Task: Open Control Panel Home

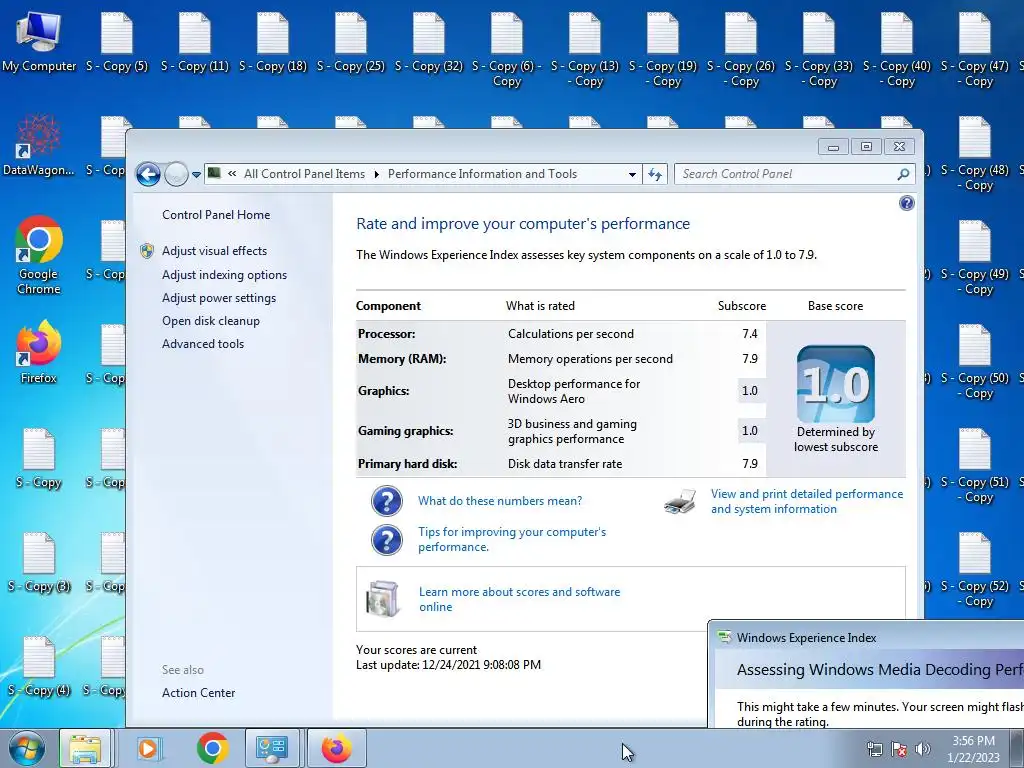Action: click(216, 215)
